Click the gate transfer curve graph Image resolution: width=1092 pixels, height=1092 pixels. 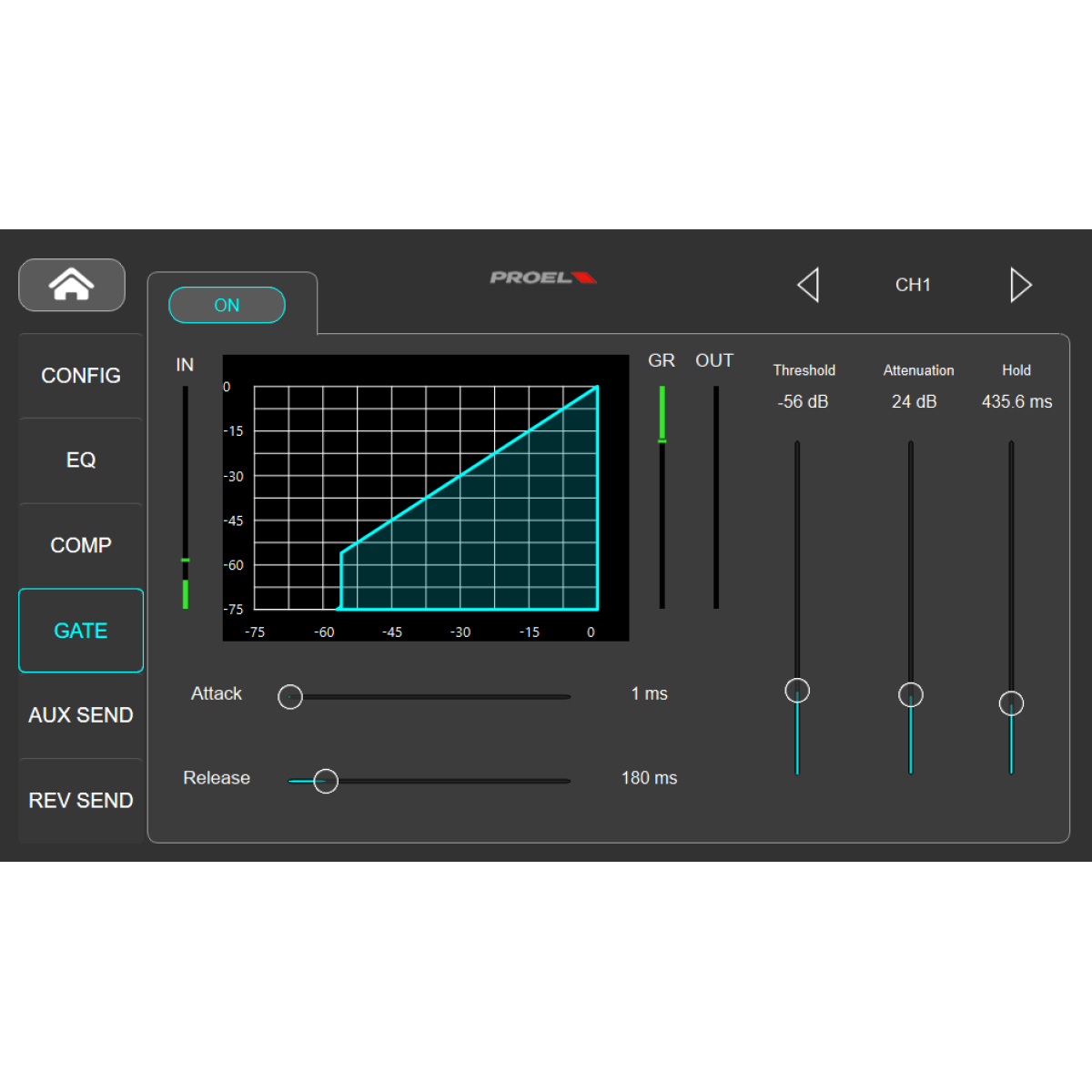click(425, 497)
